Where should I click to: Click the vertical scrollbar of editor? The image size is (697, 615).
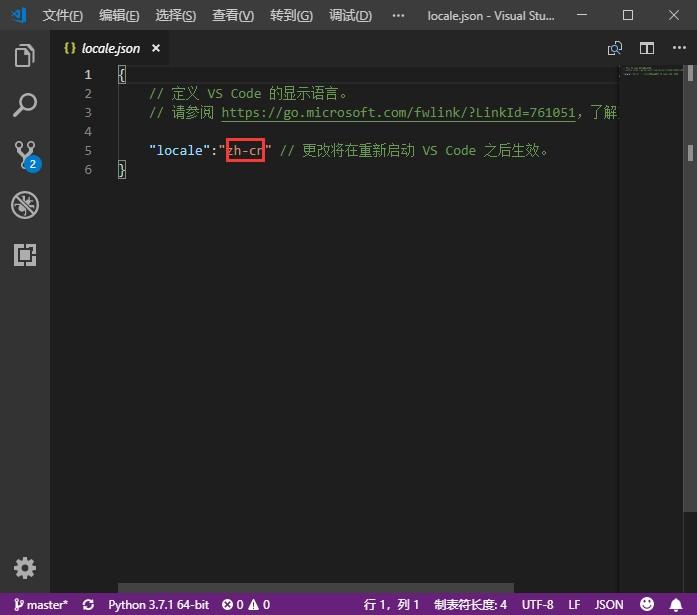pyautogui.click(x=690, y=289)
